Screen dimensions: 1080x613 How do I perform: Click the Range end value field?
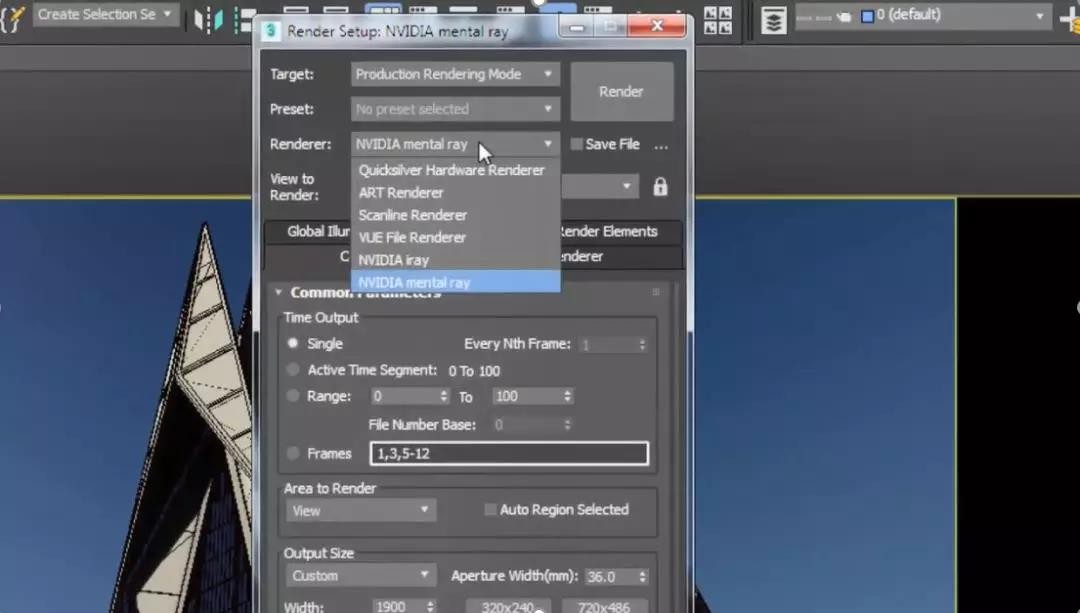click(527, 396)
